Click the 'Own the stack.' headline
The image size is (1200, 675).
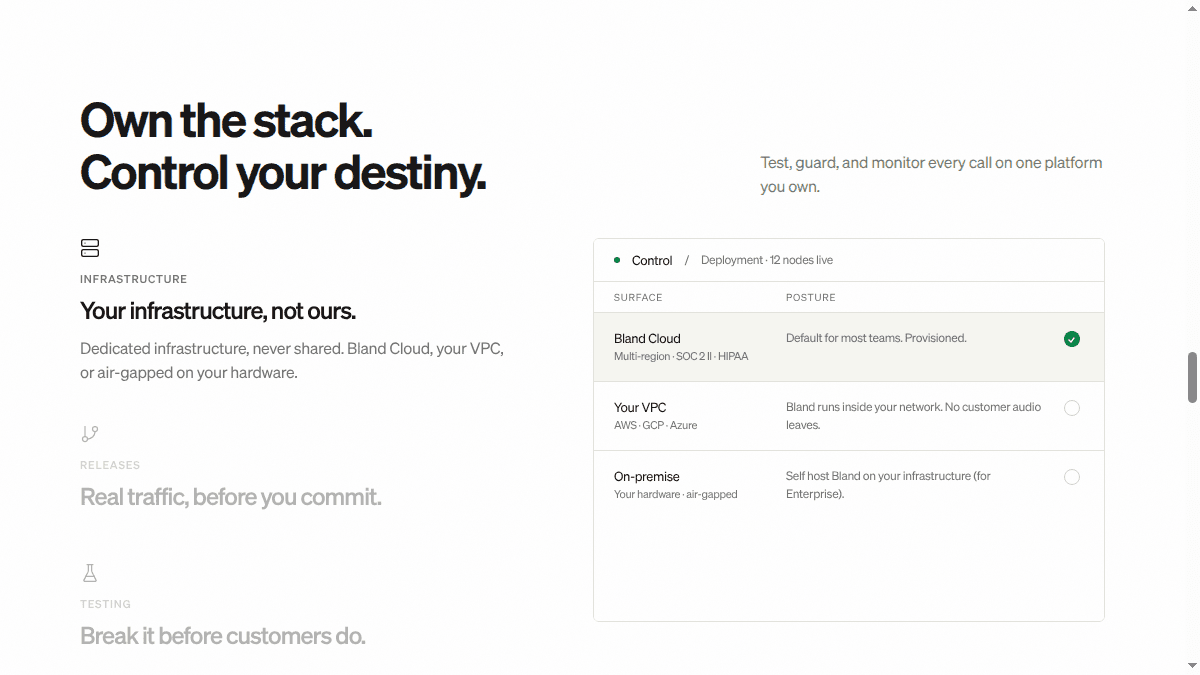tap(226, 120)
